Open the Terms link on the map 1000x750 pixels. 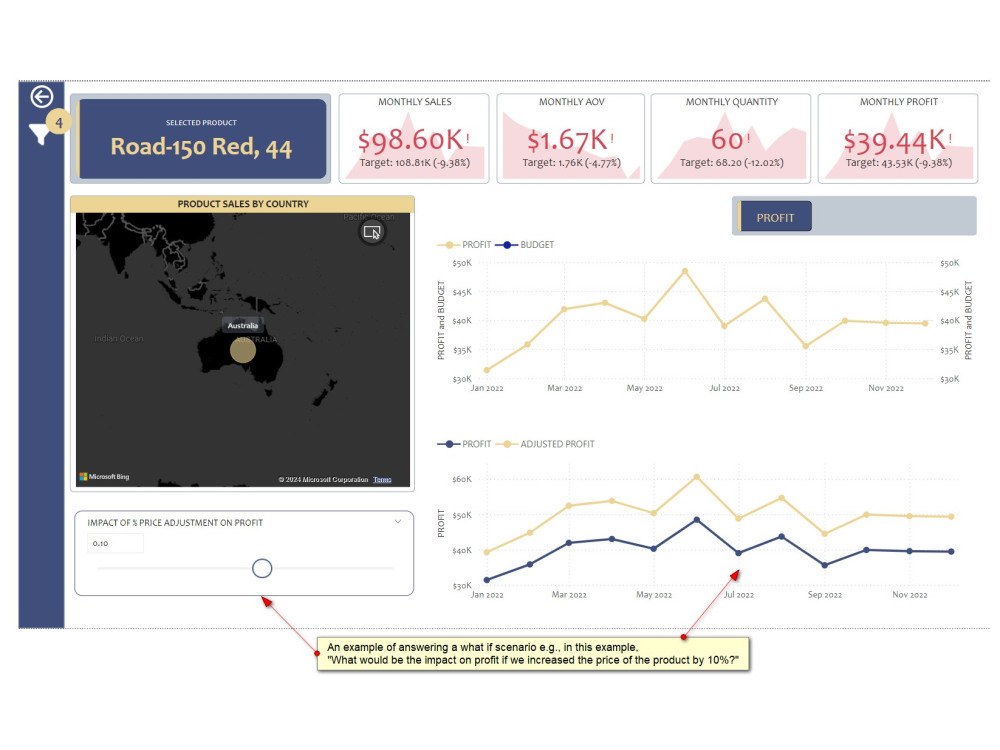[x=382, y=478]
